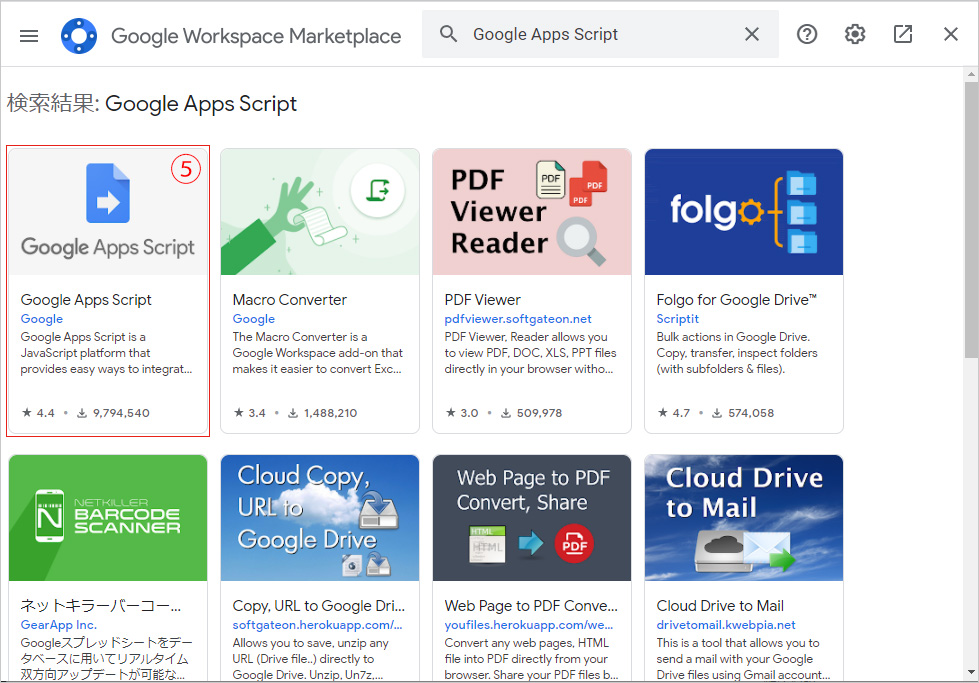Click the Macro Converter title
Viewport: 979px width, 683px height.
click(290, 300)
